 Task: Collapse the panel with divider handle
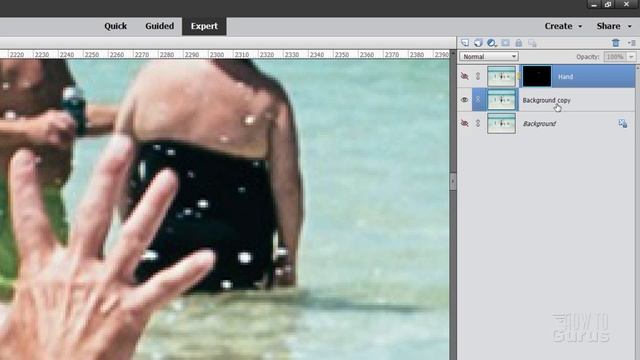453,181
